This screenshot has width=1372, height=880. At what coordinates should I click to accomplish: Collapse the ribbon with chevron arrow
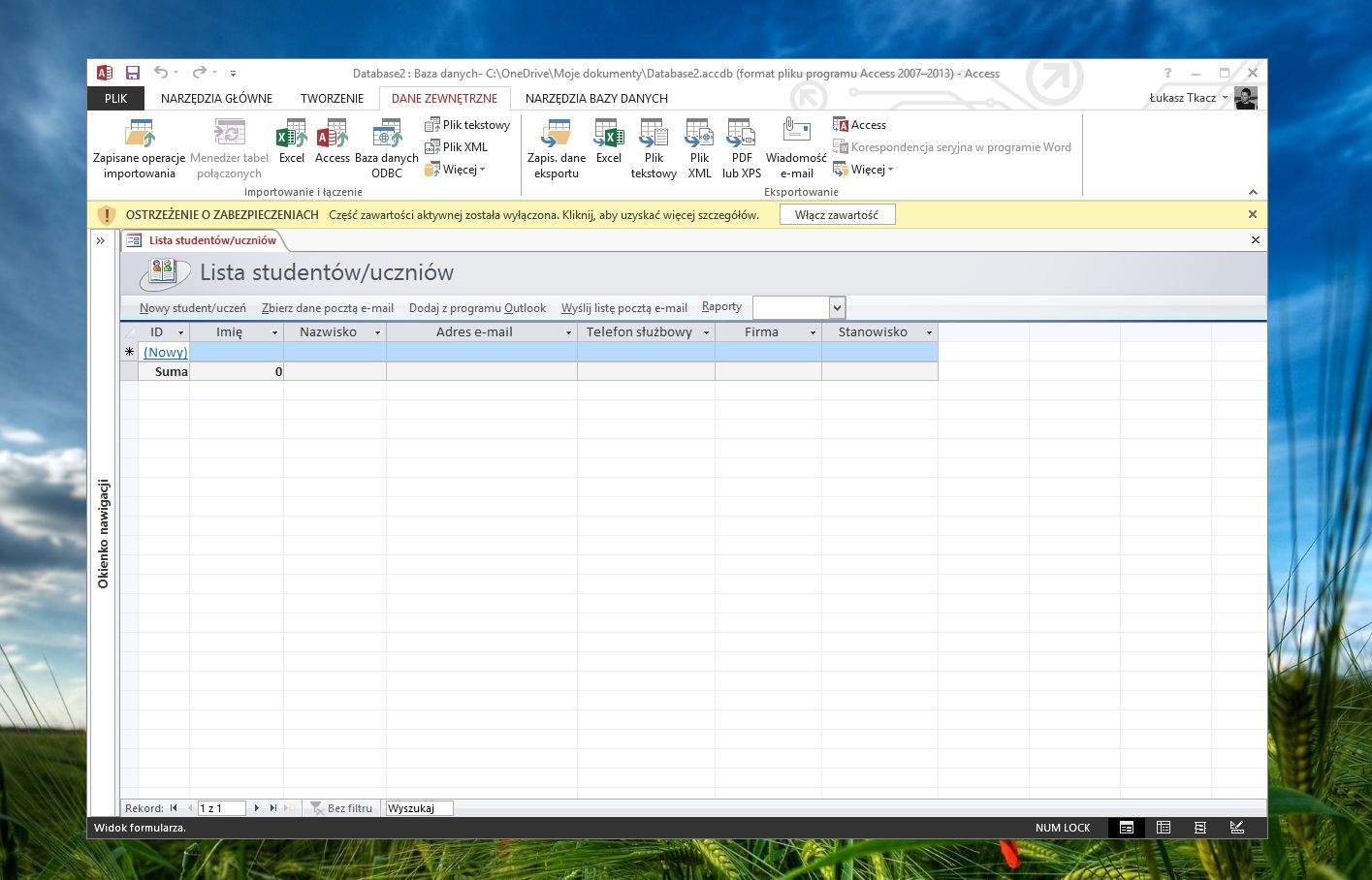1253,192
